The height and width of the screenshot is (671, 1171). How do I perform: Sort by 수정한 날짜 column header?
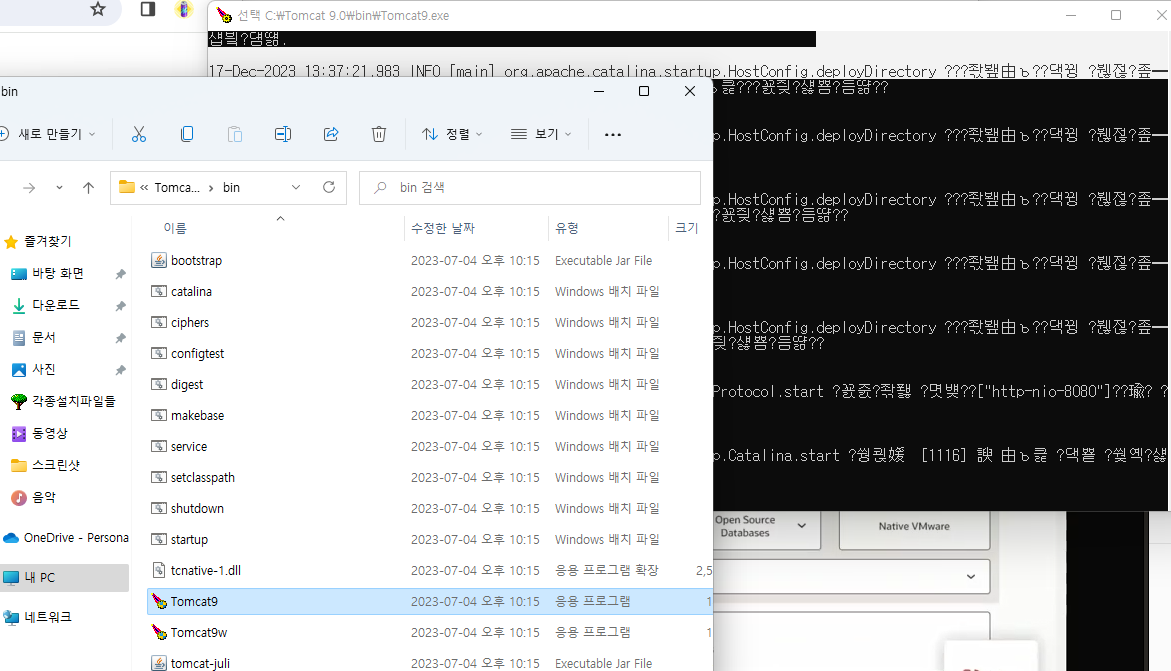pos(443,228)
